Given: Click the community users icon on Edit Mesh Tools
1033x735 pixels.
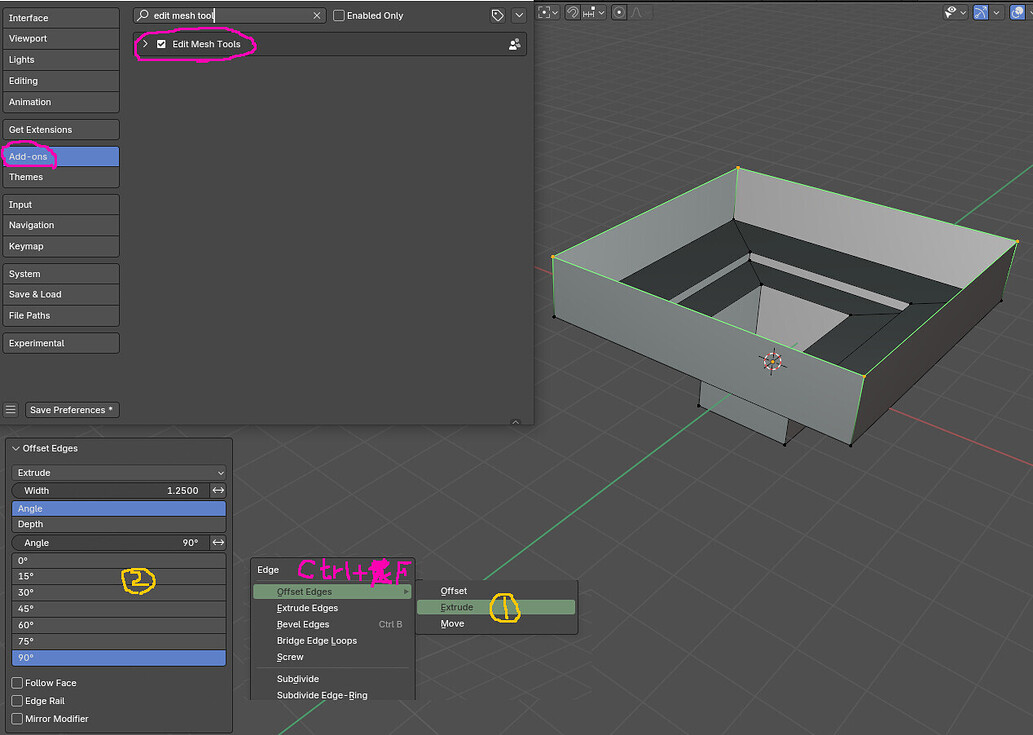Looking at the screenshot, I should (x=515, y=44).
